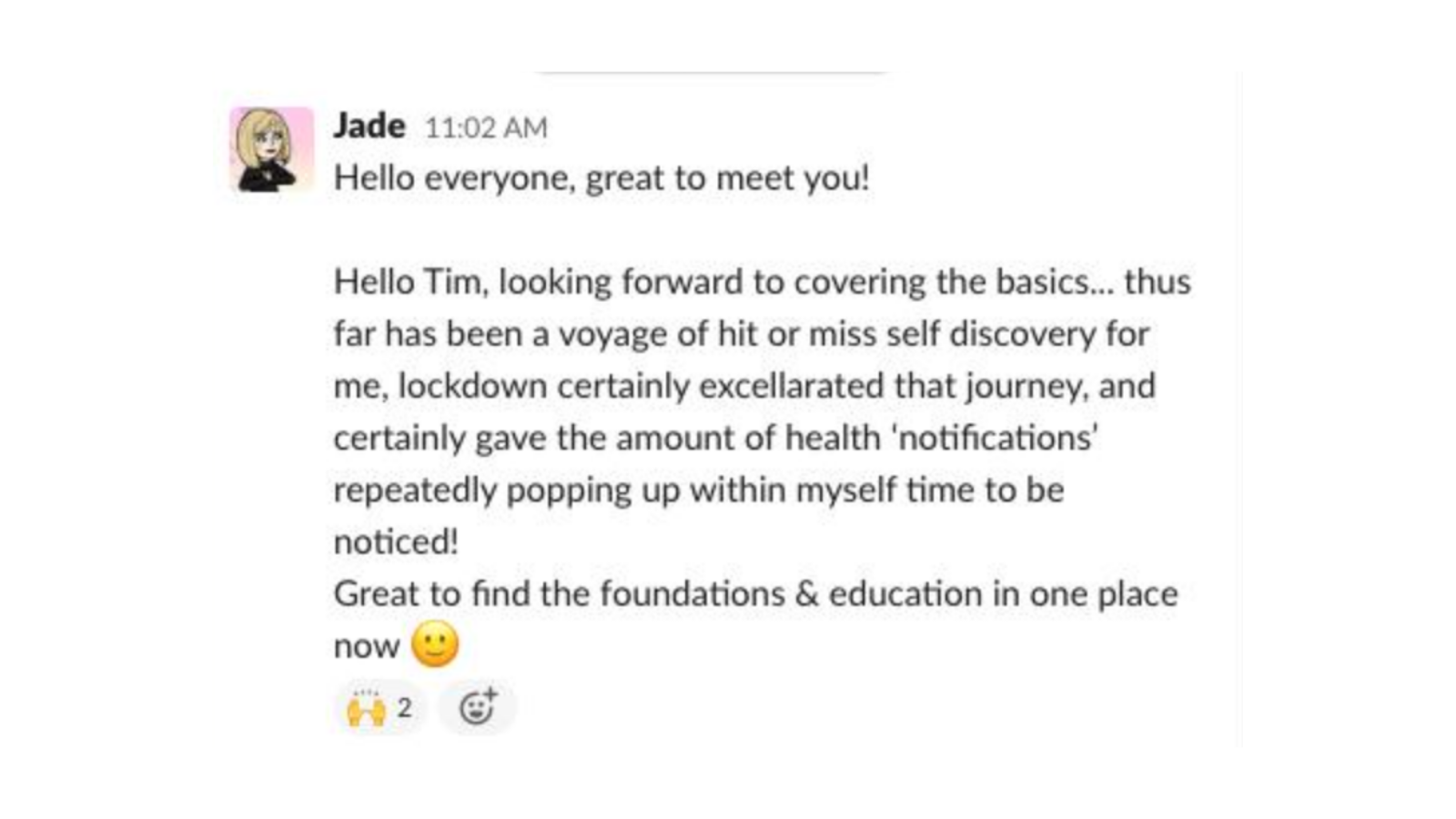This screenshot has width=1456, height=819.
Task: Click the word "lockdown" in the message
Action: pos(472,386)
